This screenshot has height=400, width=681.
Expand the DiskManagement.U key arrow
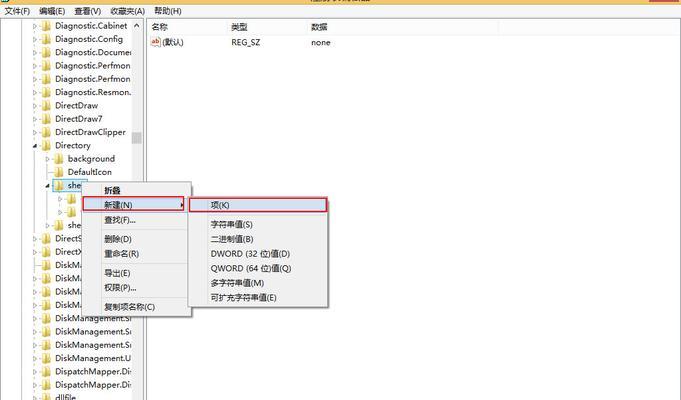(x=35, y=359)
